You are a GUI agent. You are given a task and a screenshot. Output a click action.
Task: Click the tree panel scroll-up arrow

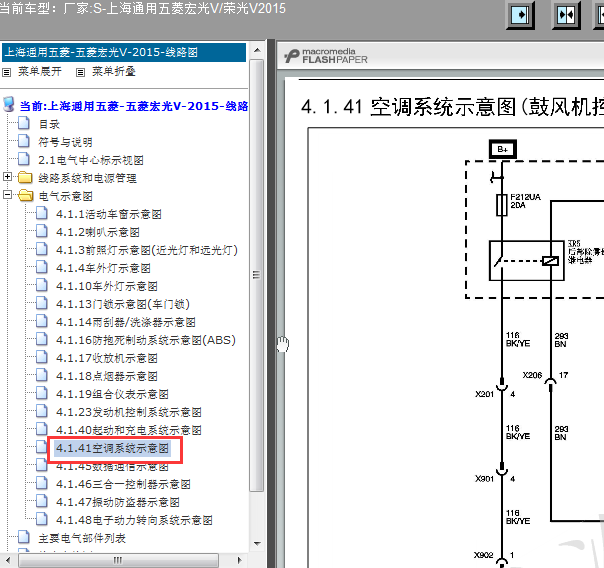pos(257,50)
